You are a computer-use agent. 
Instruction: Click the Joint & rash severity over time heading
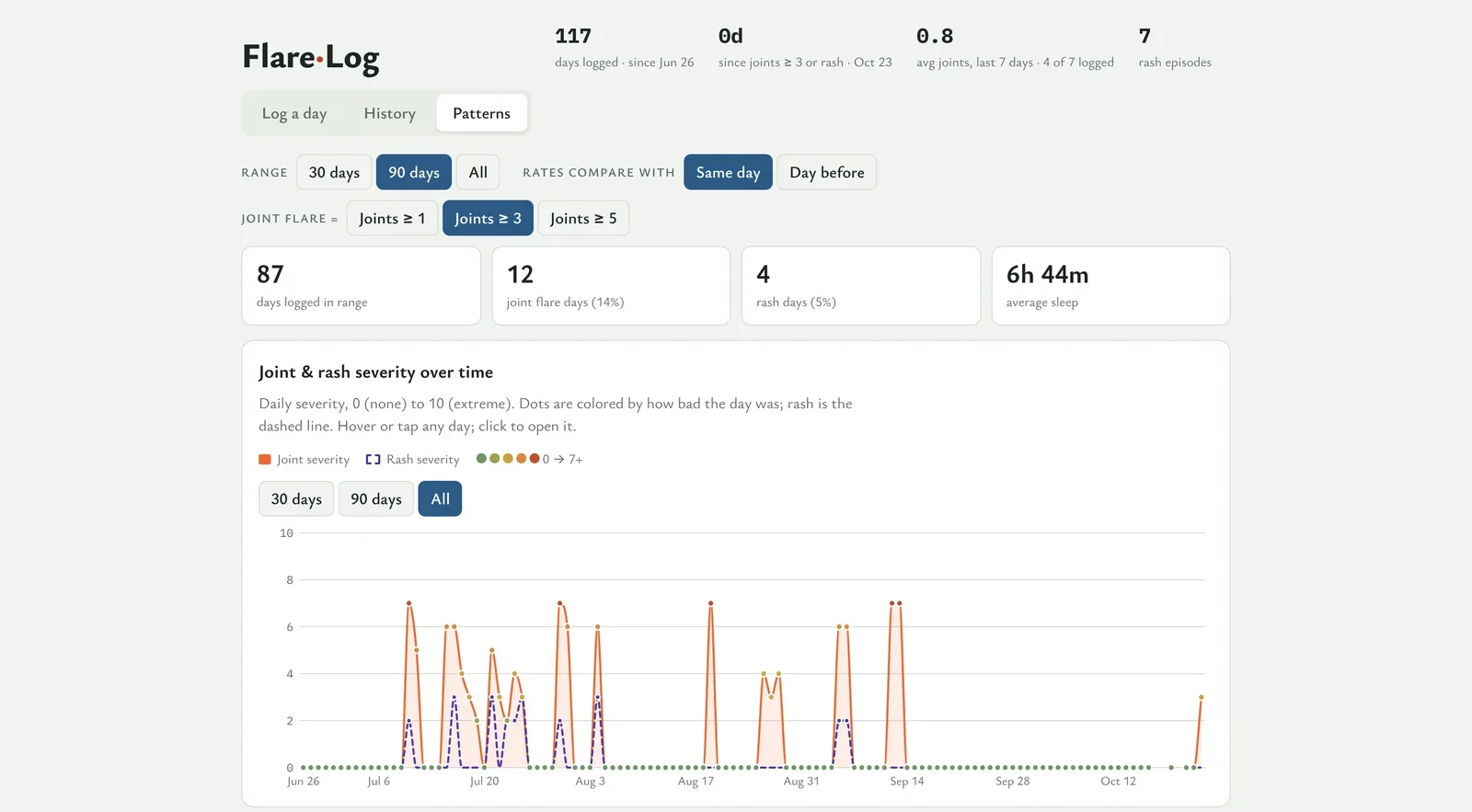[x=375, y=372]
